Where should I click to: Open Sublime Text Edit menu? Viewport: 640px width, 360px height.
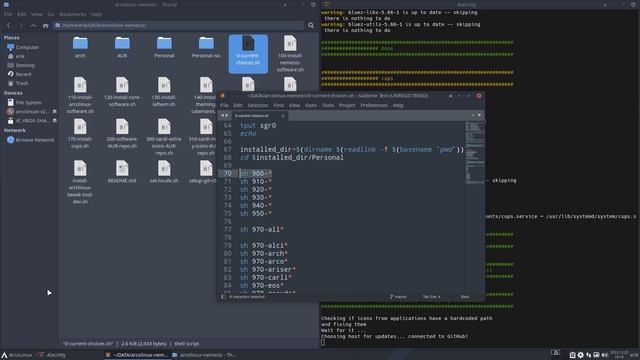point(238,105)
